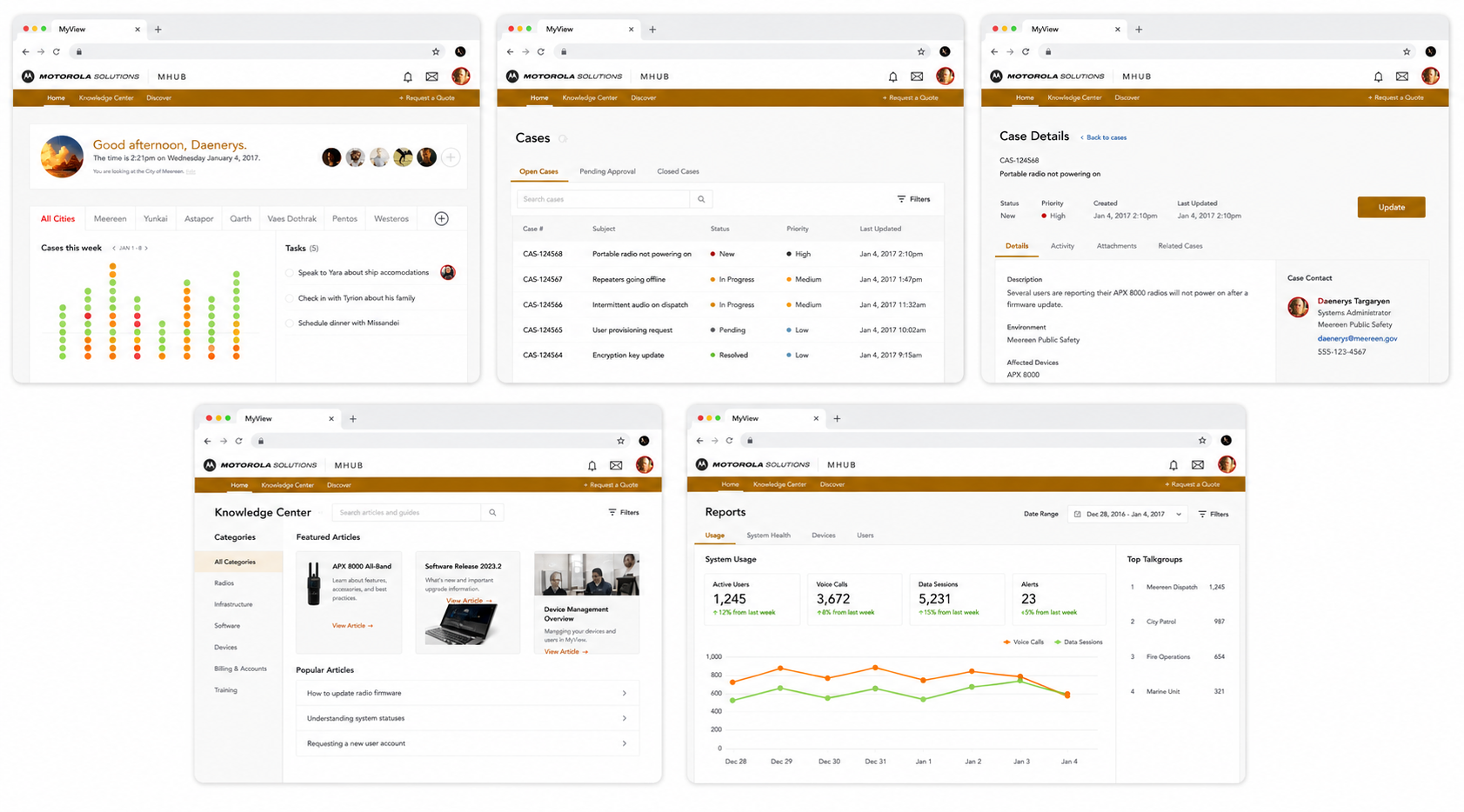The height and width of the screenshot is (812, 1464).
Task: Select Billing & Accounts category
Action: (x=240, y=669)
